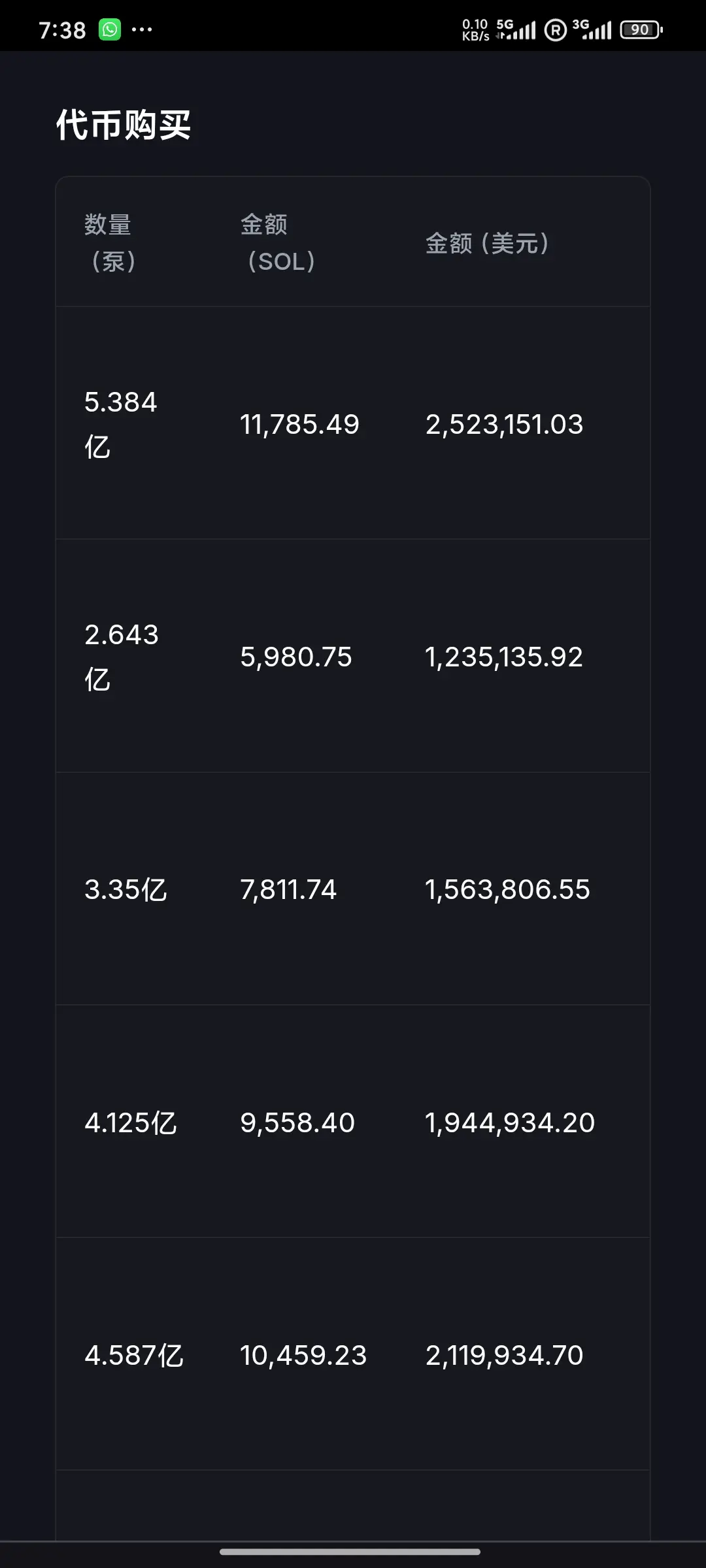This screenshot has height=1568, width=706.
Task: Tap the 金额(美元) column header
Action: [x=487, y=243]
